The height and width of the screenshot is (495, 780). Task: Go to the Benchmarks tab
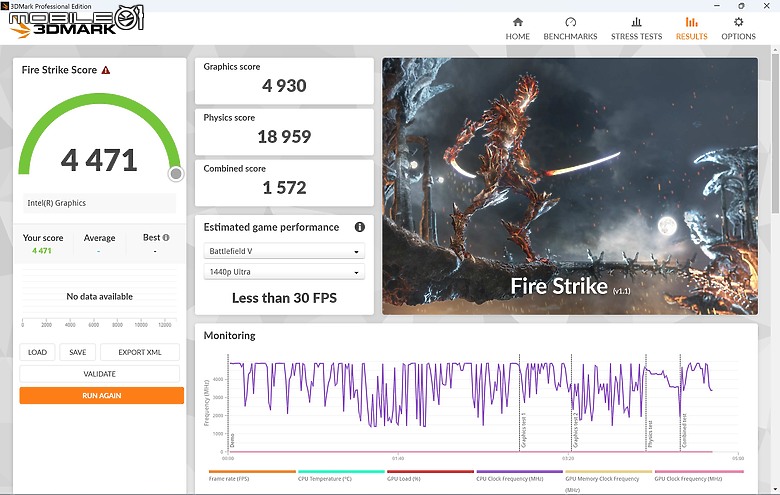pos(570,29)
